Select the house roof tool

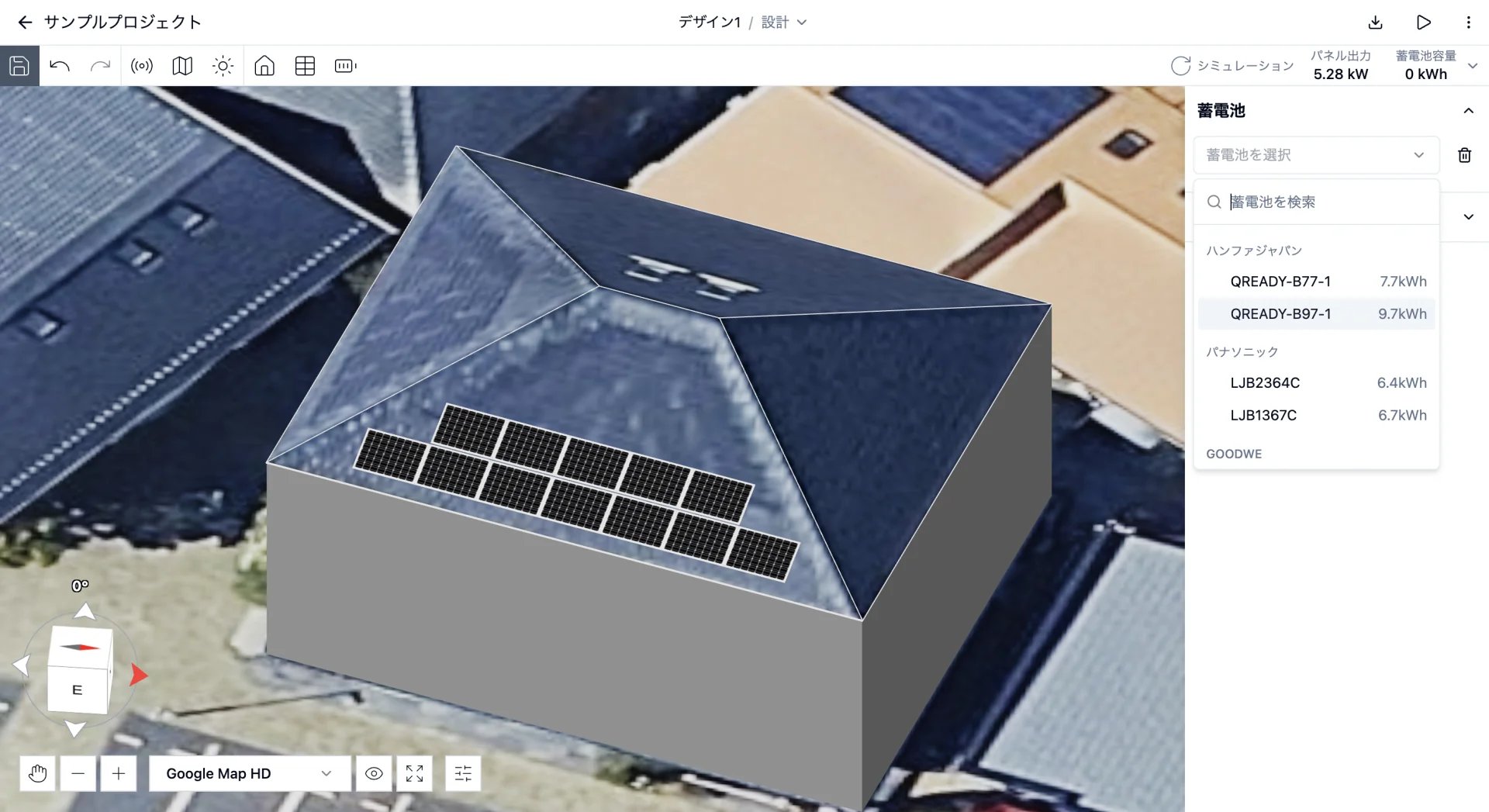click(x=264, y=66)
